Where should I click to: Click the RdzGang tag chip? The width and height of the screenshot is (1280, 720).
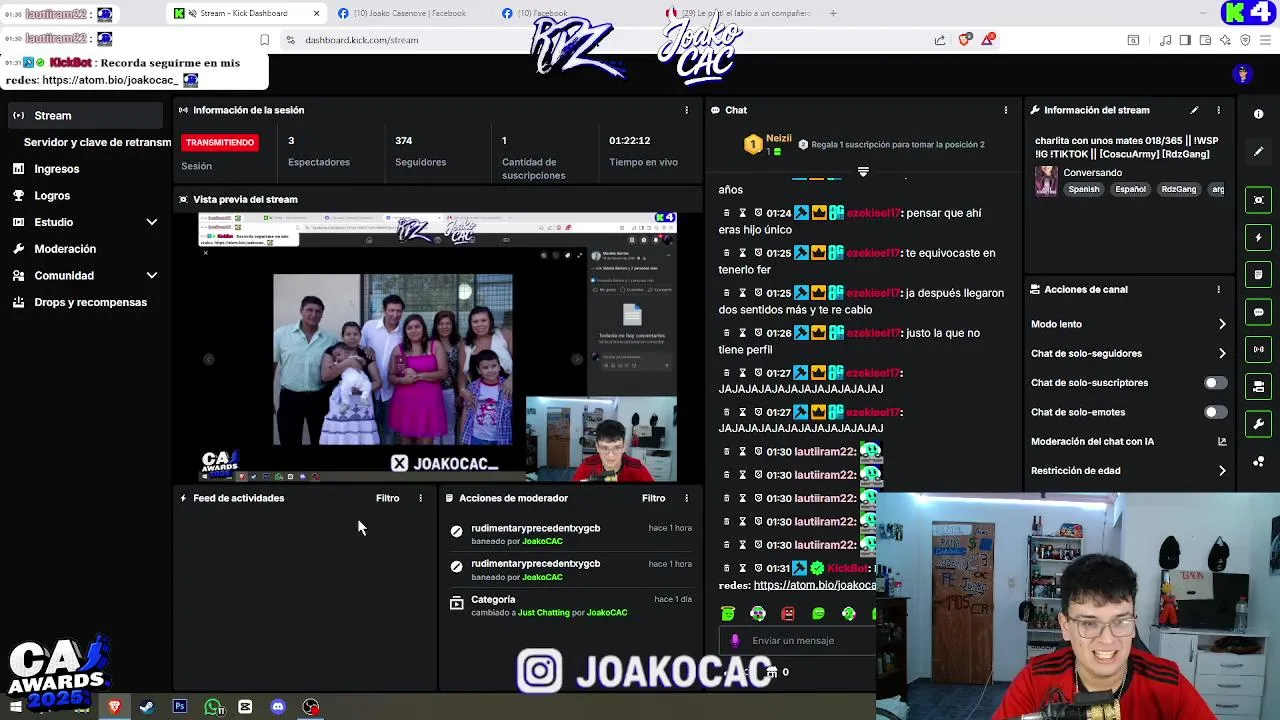coord(1179,189)
